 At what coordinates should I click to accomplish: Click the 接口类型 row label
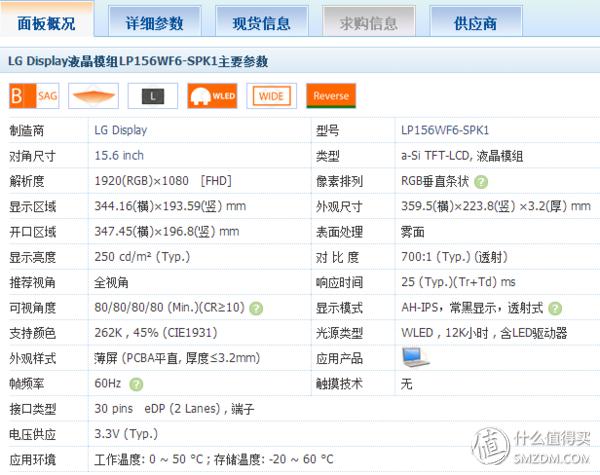point(33,409)
